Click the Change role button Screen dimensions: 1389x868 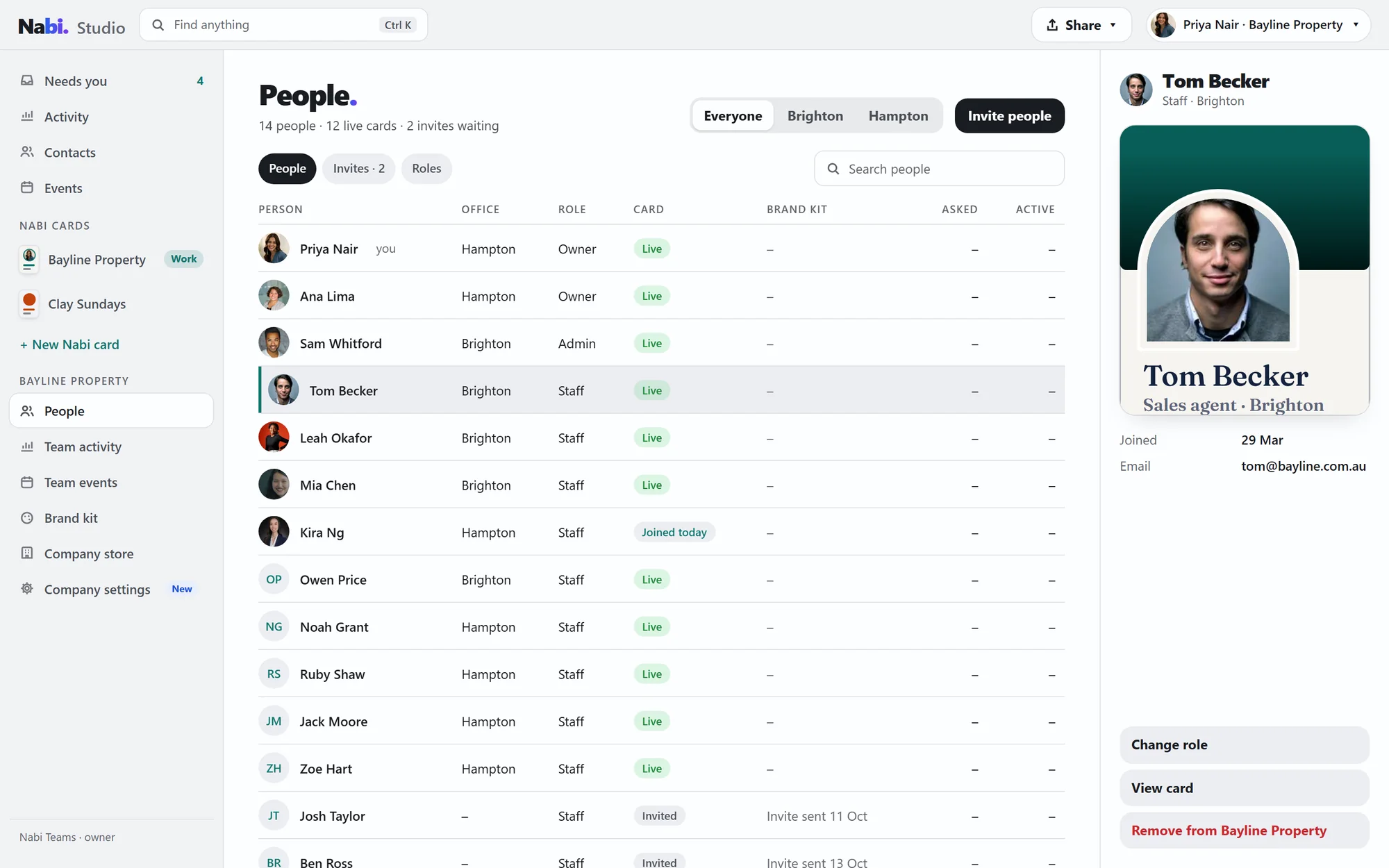point(1244,744)
